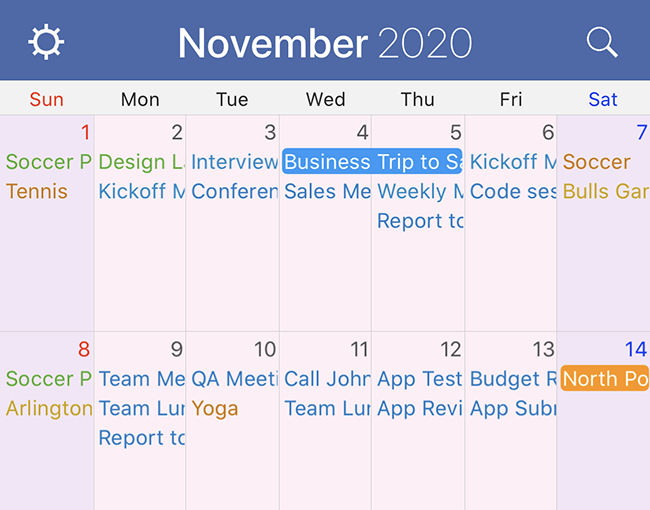Image resolution: width=650 pixels, height=510 pixels.
Task: Select the Yoga event on the 10th
Action: point(215,408)
